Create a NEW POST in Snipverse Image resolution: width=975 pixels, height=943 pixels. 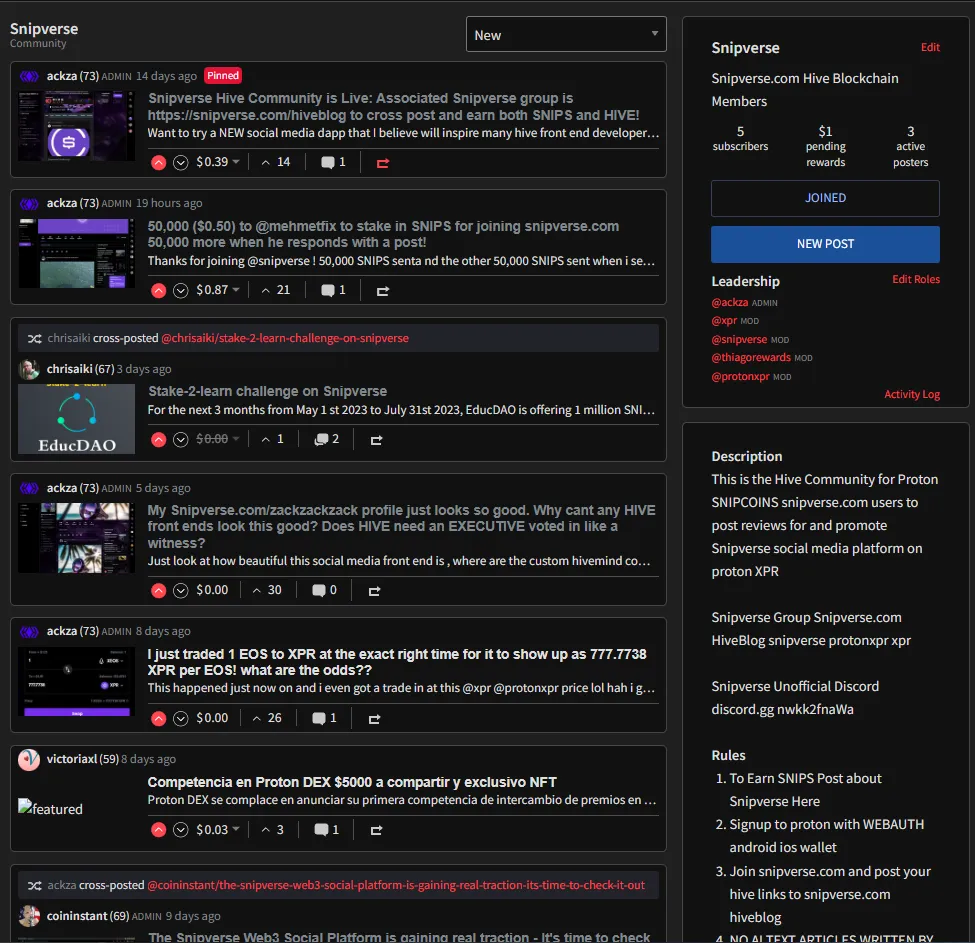(x=825, y=244)
